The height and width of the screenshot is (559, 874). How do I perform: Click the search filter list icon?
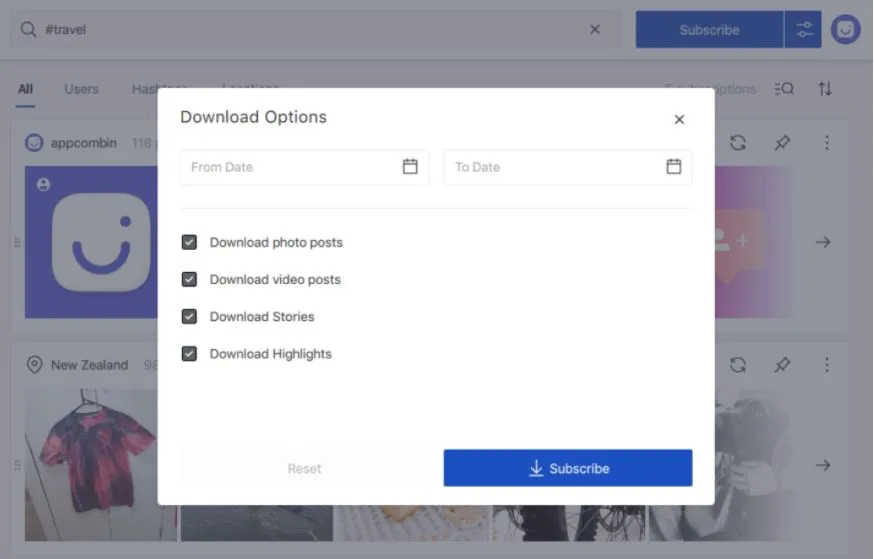pyautogui.click(x=784, y=89)
